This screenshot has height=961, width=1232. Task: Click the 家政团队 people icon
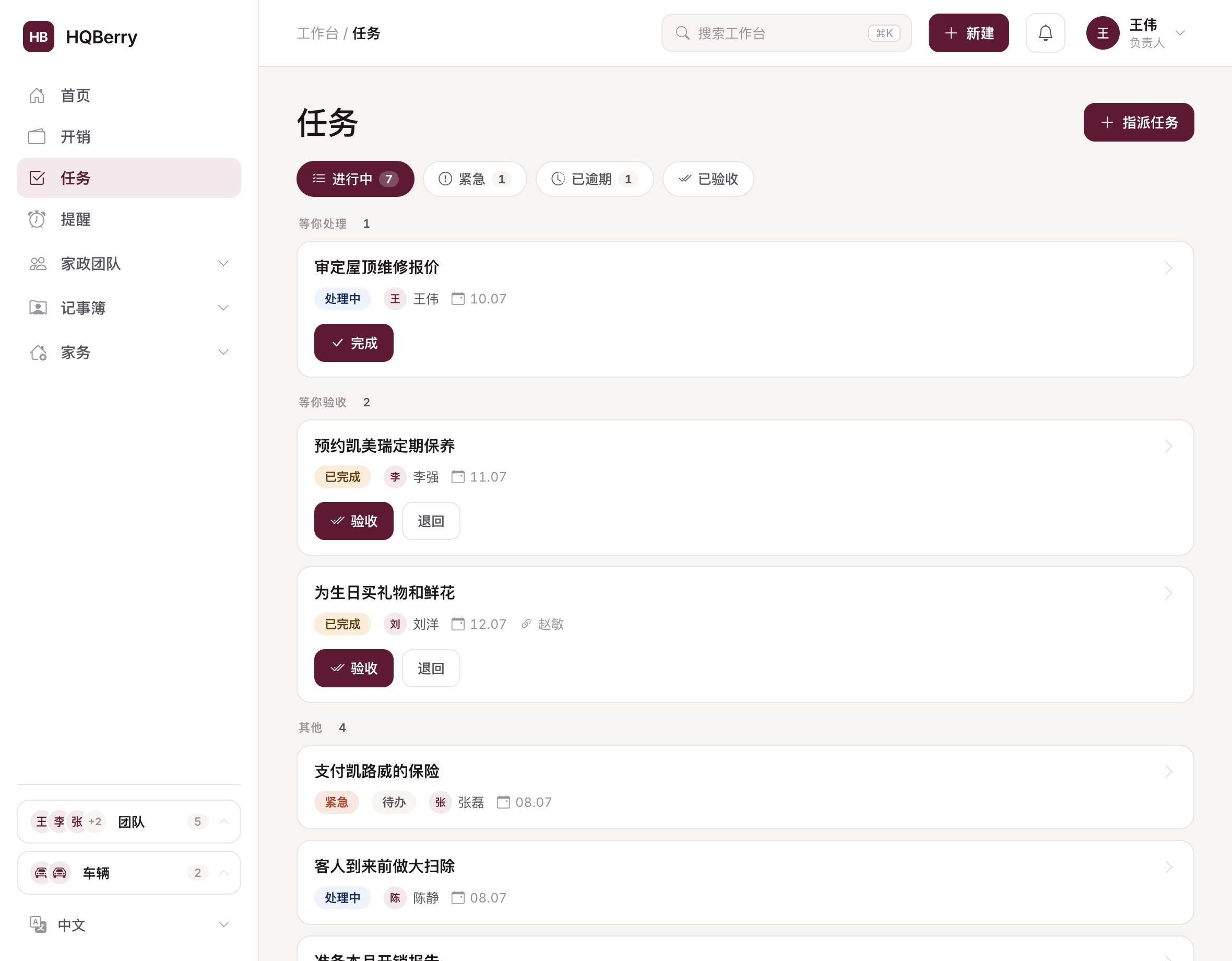click(37, 264)
